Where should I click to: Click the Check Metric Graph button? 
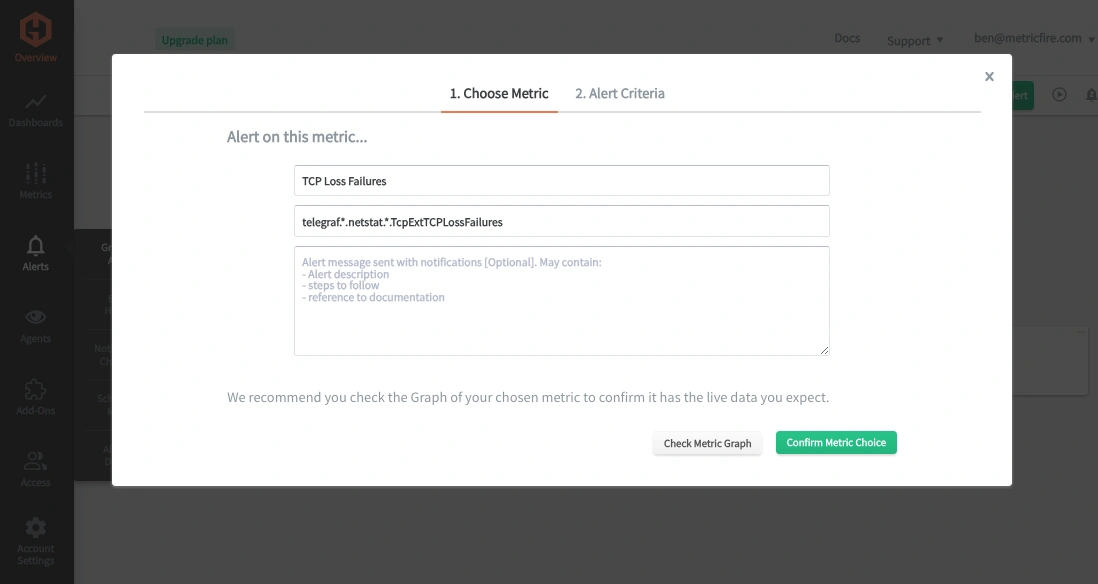pyautogui.click(x=707, y=443)
